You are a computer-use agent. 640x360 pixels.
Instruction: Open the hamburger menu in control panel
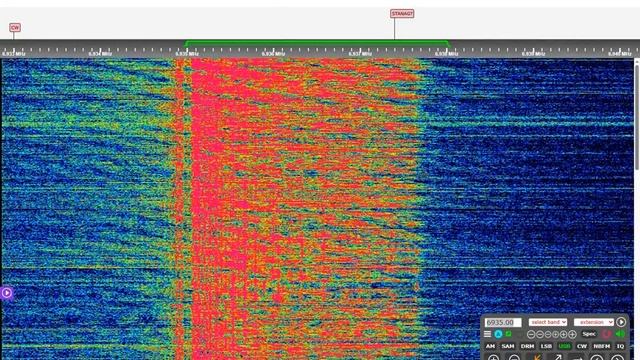[487, 334]
